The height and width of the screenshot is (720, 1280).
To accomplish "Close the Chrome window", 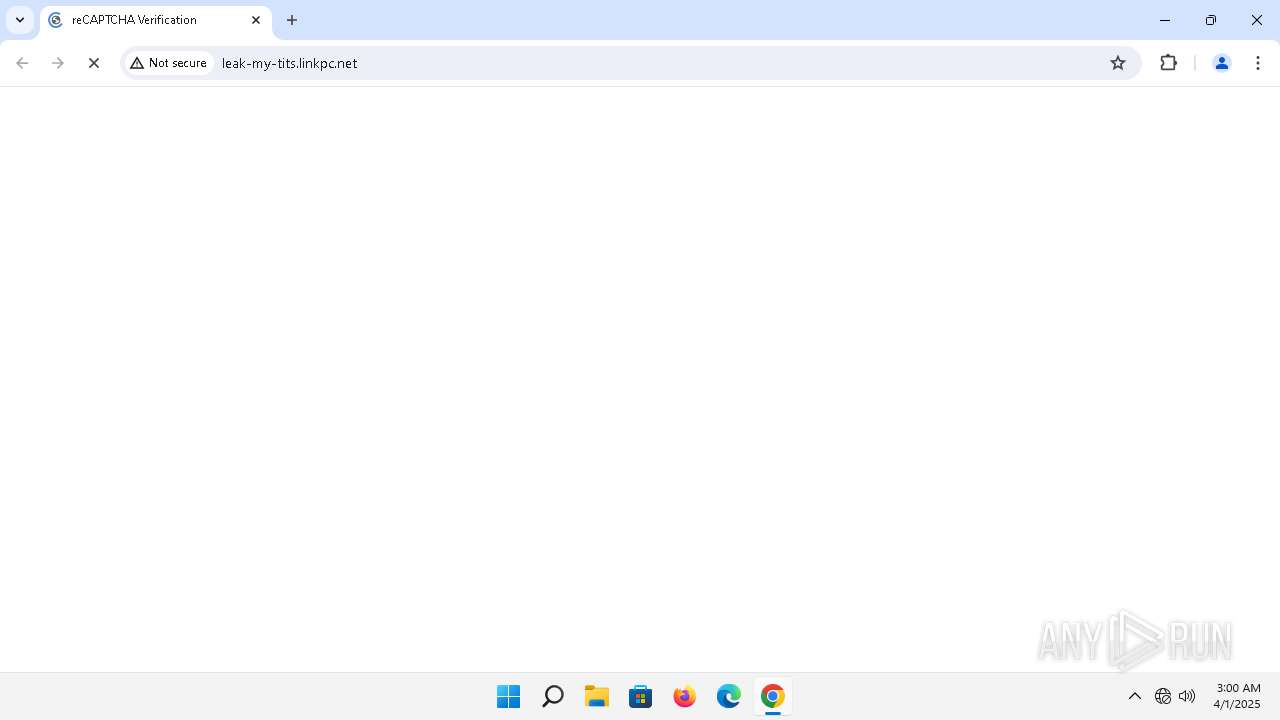I will [x=1257, y=20].
